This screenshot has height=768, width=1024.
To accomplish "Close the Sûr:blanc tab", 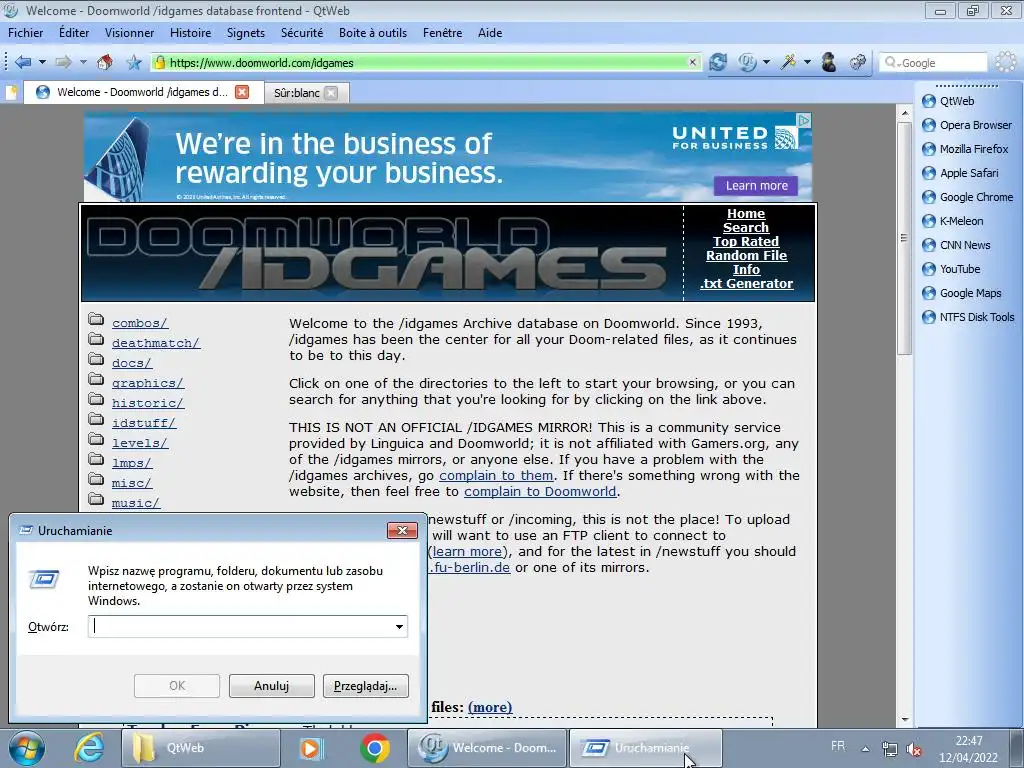I will pyautogui.click(x=332, y=93).
